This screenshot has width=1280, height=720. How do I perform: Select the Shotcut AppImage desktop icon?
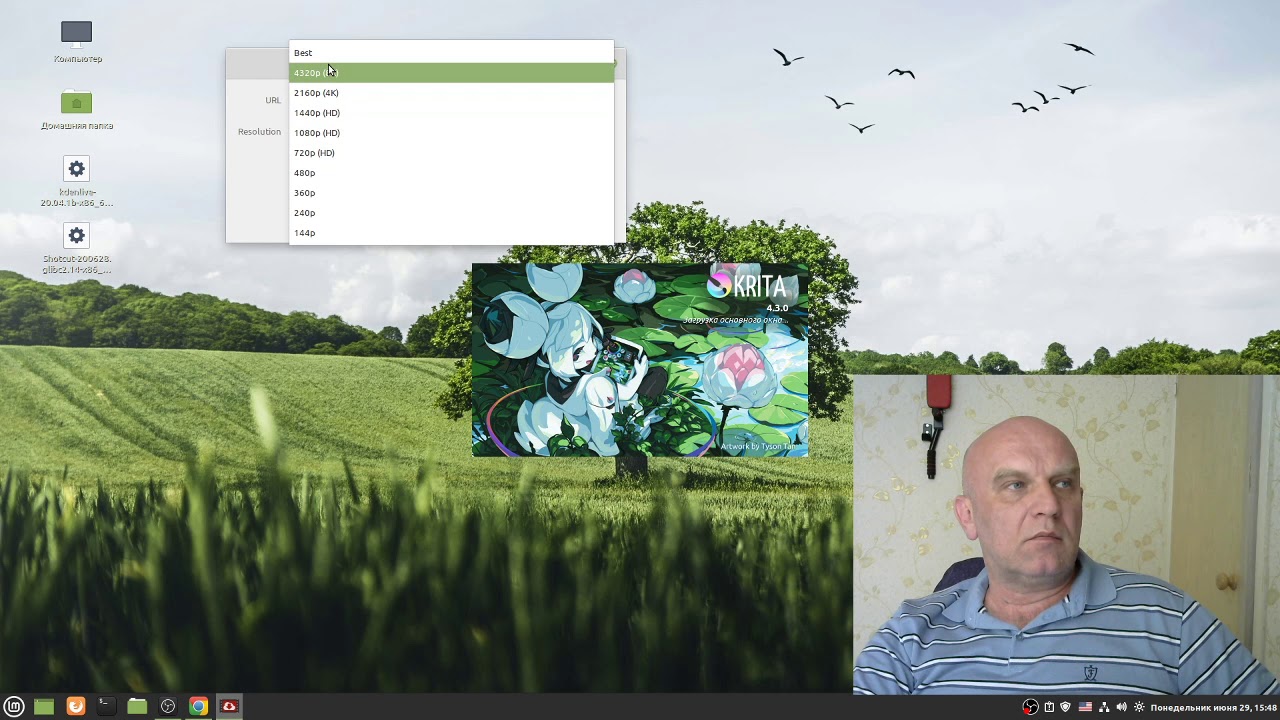point(77,248)
